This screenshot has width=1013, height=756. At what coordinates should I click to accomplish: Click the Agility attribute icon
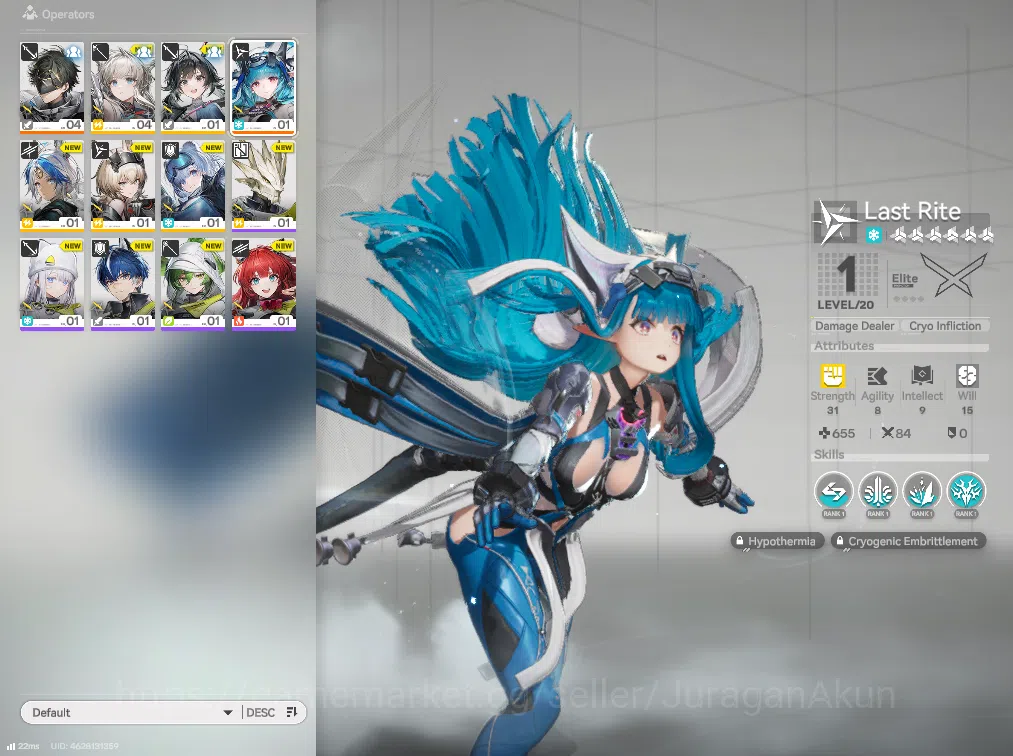coord(877,376)
